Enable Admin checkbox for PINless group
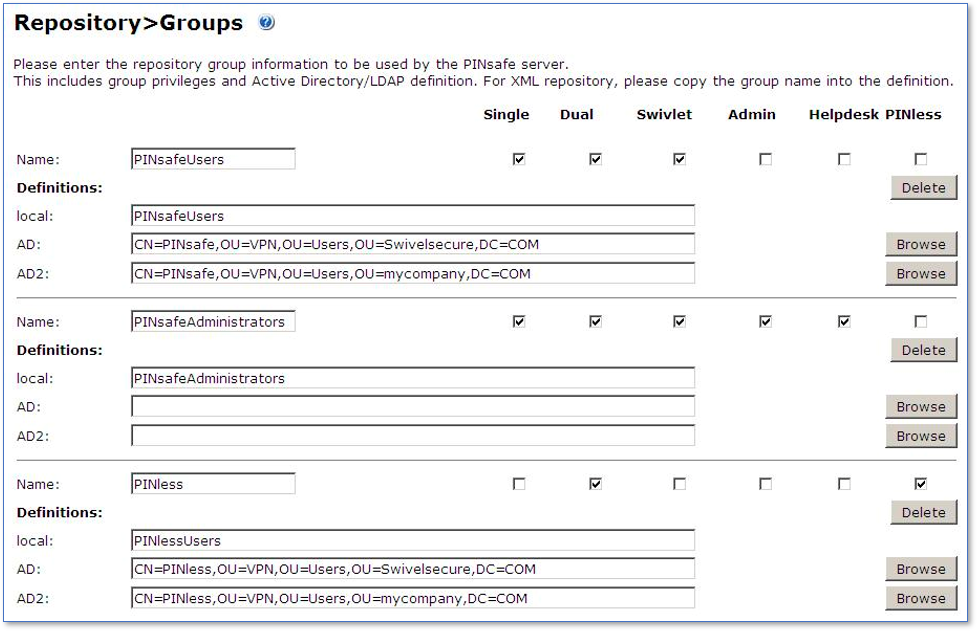Screen dimensions: 977x631 click(766, 484)
